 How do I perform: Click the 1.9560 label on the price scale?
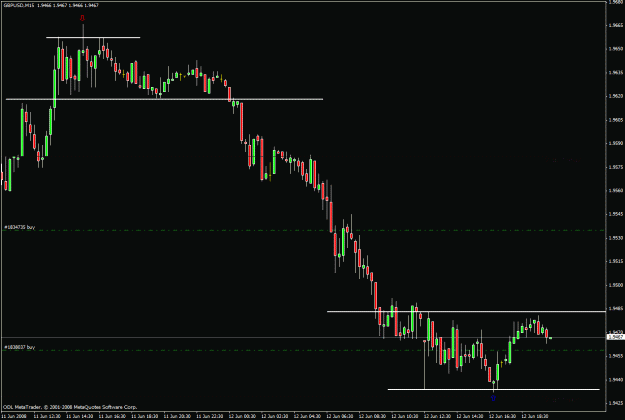(616, 190)
